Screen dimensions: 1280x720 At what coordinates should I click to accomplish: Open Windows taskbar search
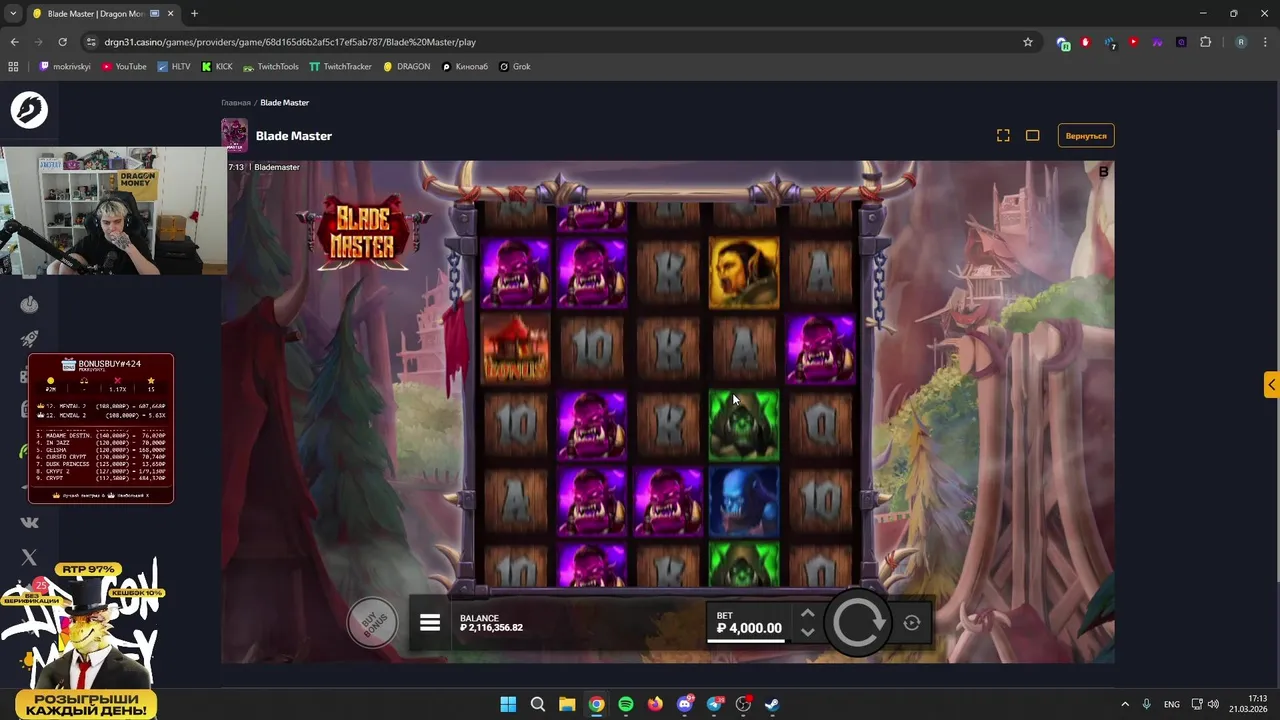tap(537, 704)
